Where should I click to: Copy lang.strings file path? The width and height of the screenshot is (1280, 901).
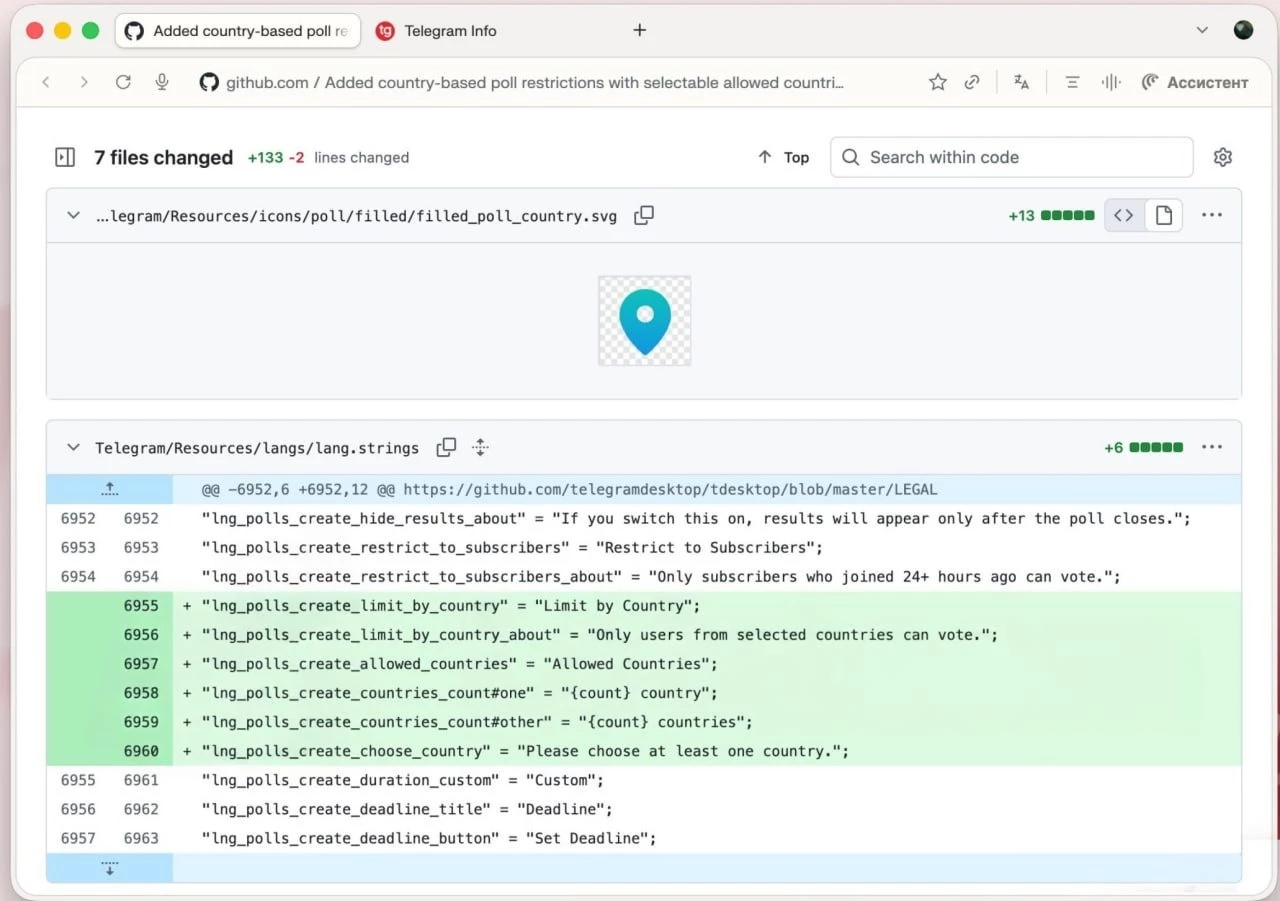[446, 447]
